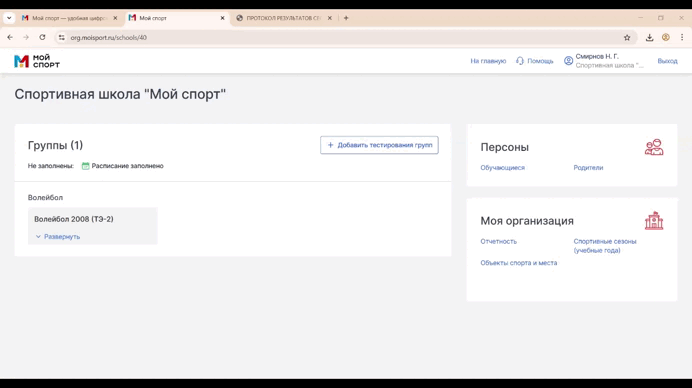Open a new browser tab
692x388 pixels.
(x=346, y=18)
